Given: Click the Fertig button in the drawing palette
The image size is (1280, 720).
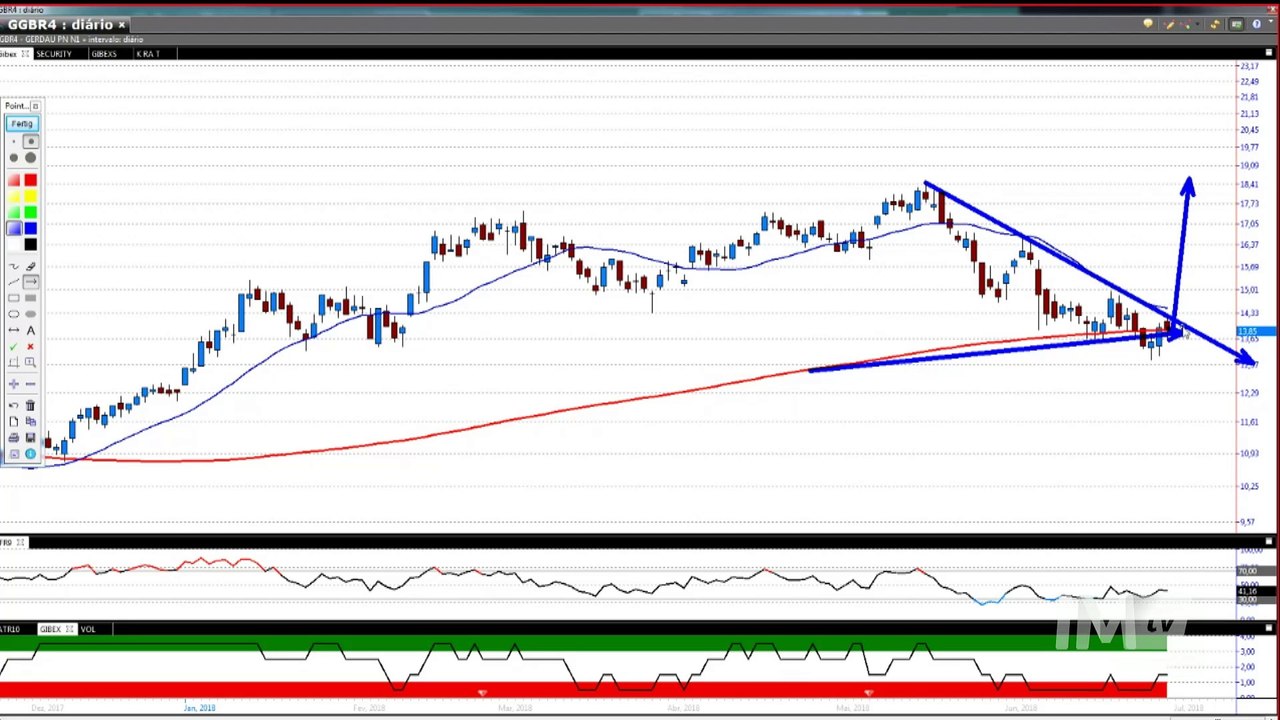Looking at the screenshot, I should (x=21, y=123).
